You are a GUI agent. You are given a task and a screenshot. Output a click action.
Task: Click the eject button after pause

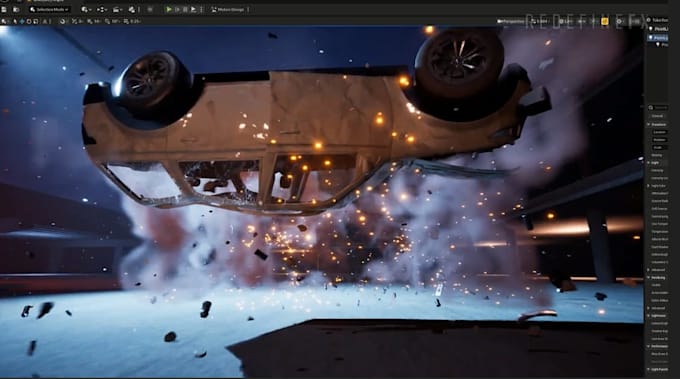point(193,10)
